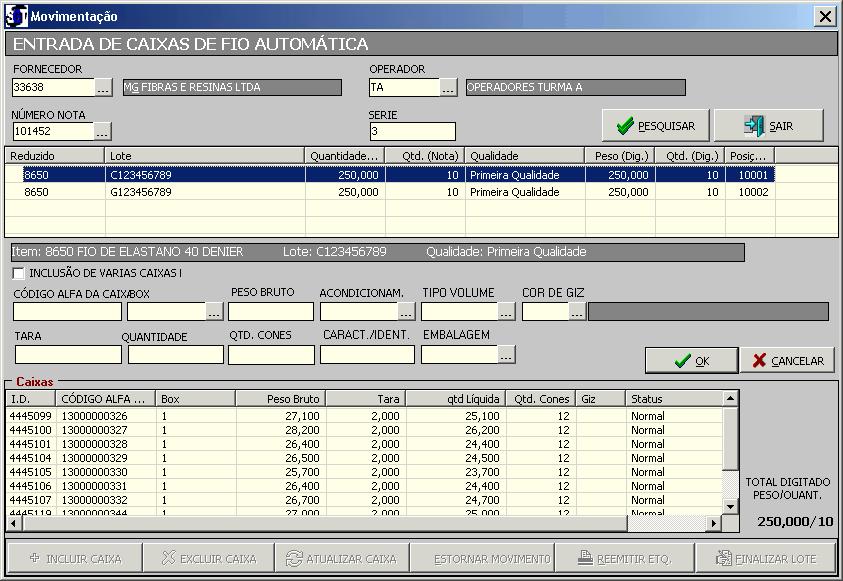This screenshot has width=843, height=581.
Task: Sort by the Lote column header
Action: tap(204, 156)
